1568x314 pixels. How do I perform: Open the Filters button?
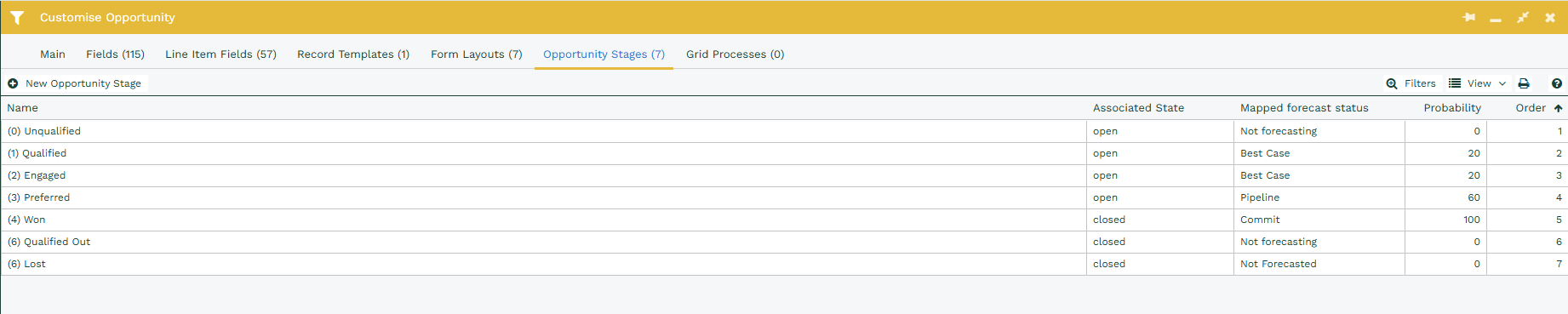[1411, 83]
